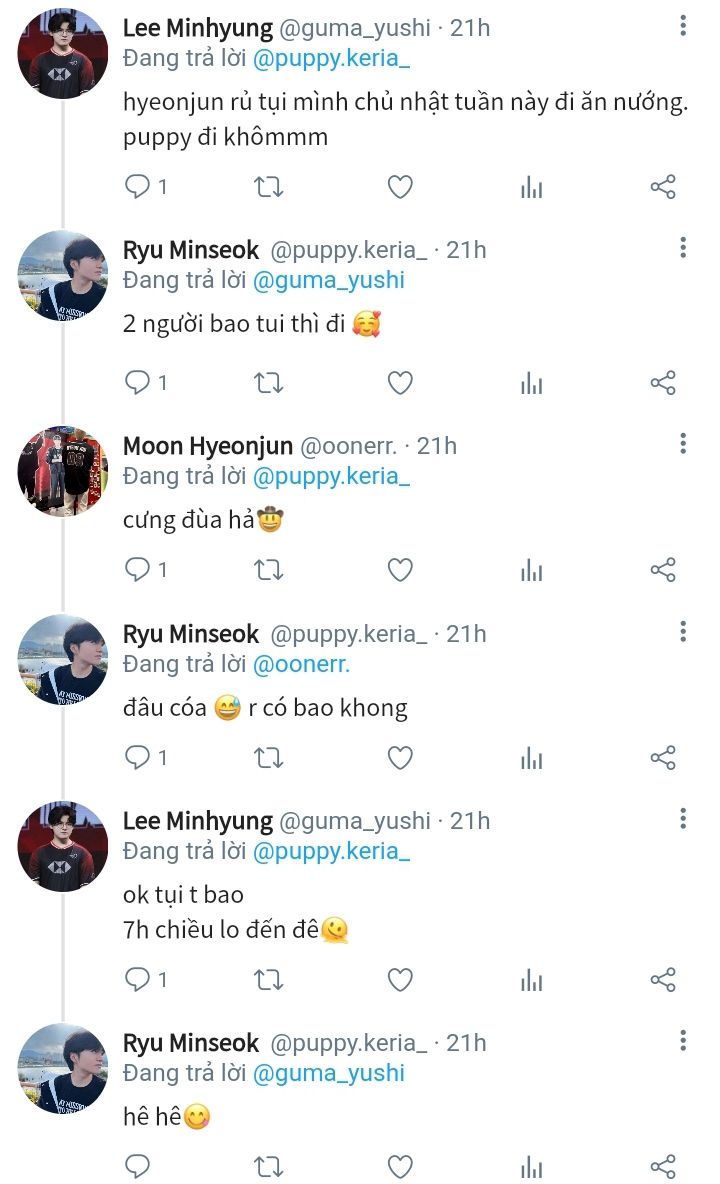Like Ryu Minseok's "hê hê" tweet
The image size is (720, 1184).
coord(400,1166)
